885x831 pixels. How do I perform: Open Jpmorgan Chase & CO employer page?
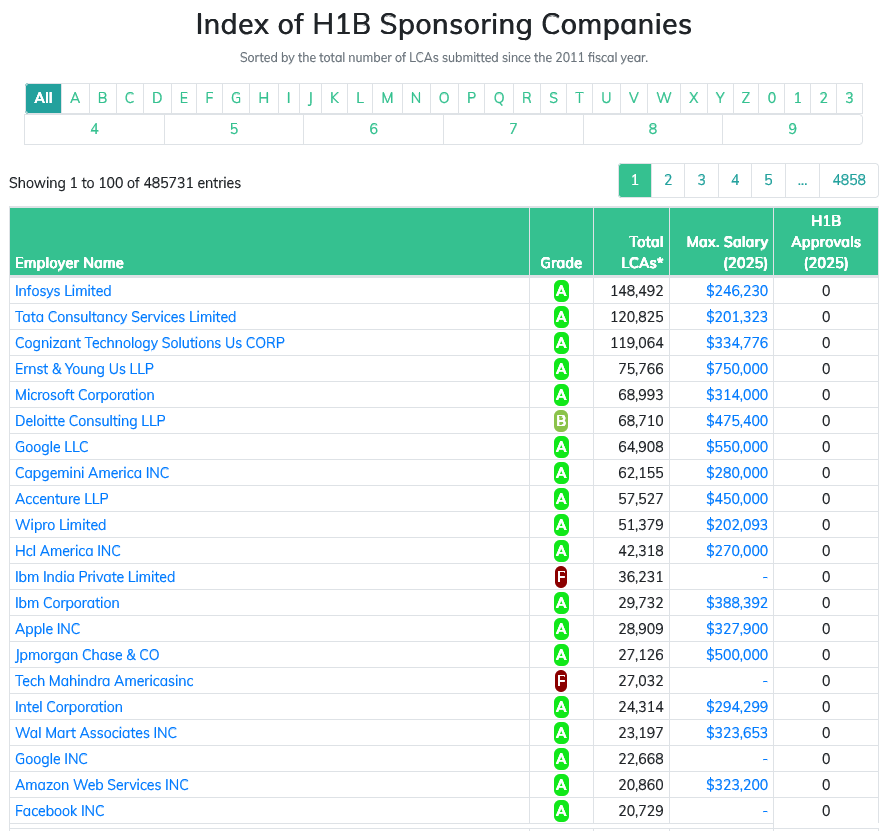point(87,655)
